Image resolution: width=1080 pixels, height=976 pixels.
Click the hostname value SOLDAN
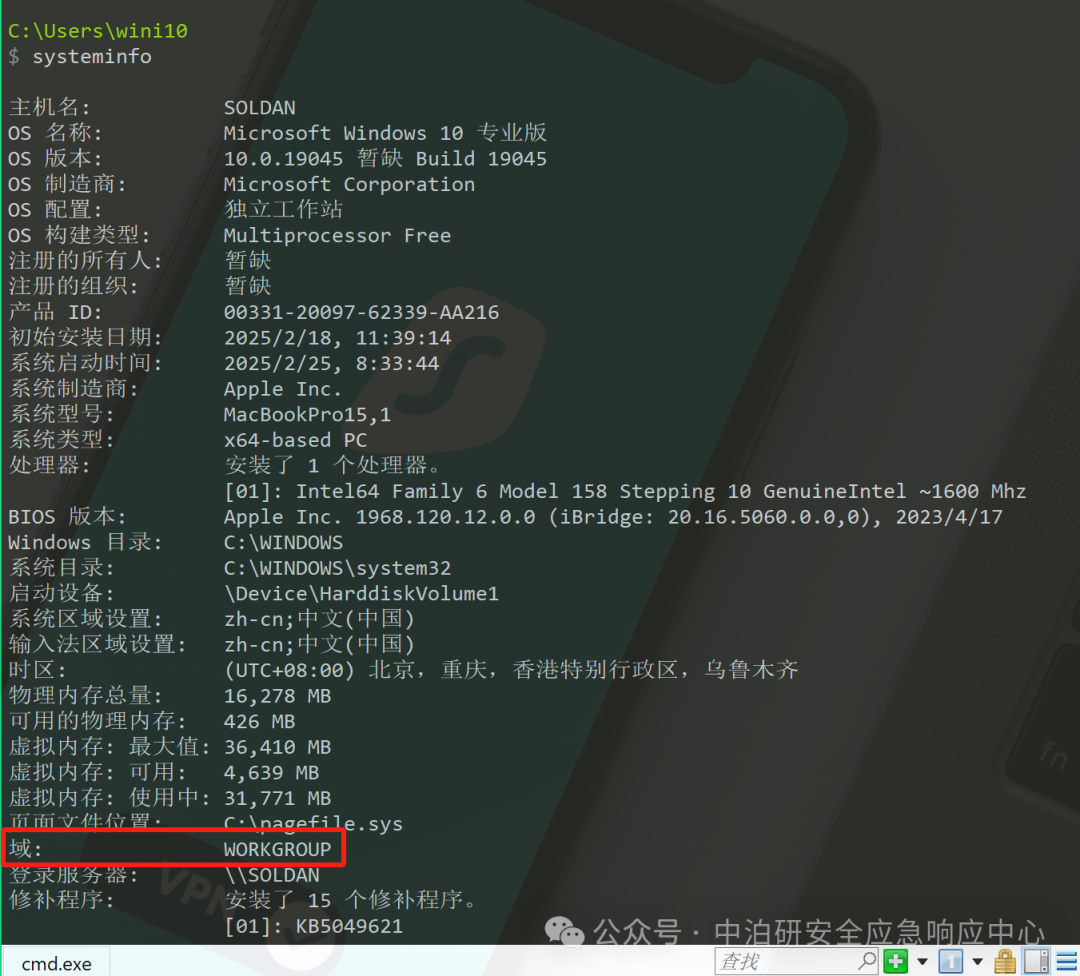(x=260, y=107)
